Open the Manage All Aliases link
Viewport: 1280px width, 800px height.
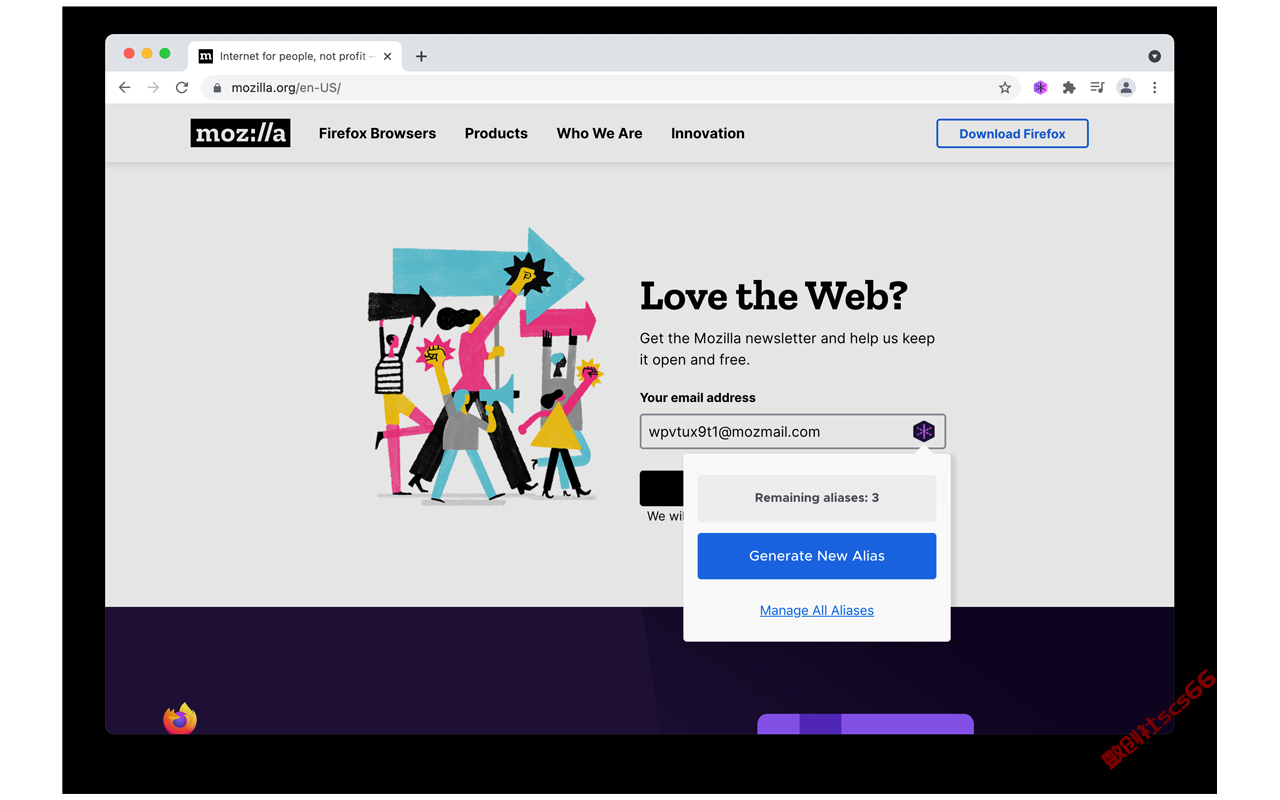point(817,610)
